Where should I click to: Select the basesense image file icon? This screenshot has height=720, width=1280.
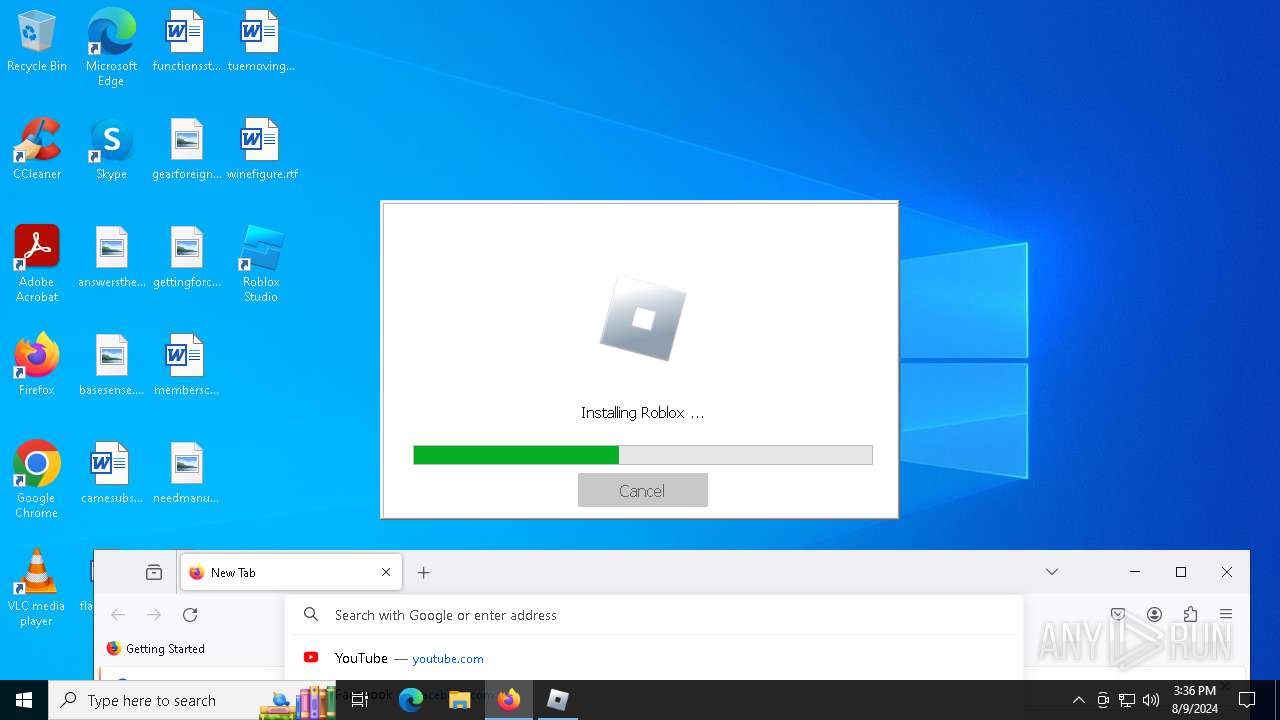(x=111, y=366)
